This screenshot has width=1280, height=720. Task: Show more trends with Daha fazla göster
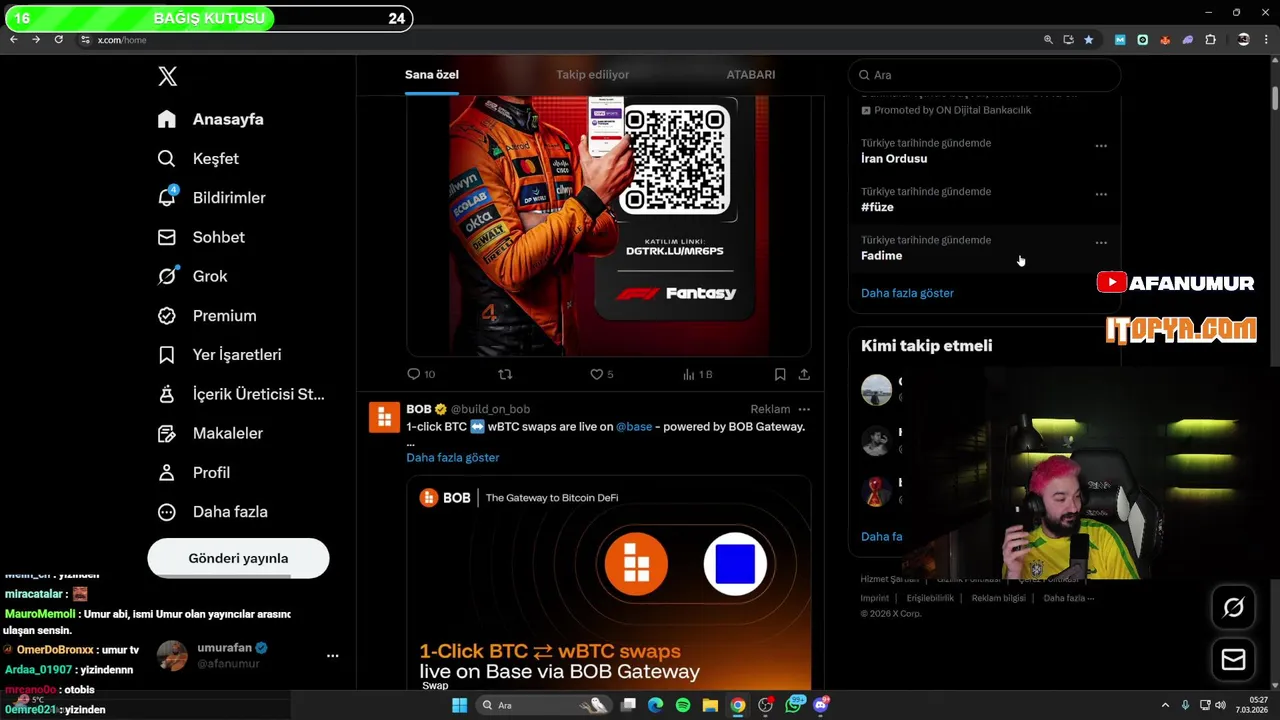pos(907,293)
